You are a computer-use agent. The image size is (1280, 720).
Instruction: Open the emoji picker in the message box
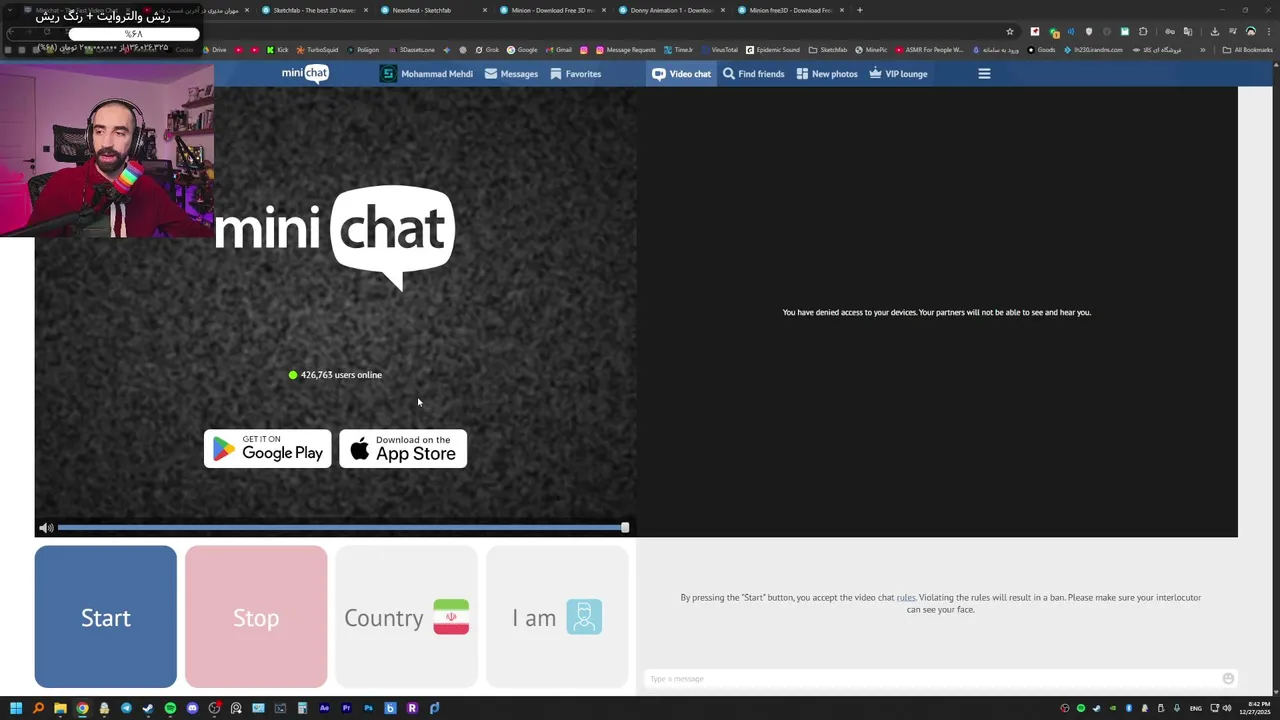click(x=1228, y=679)
